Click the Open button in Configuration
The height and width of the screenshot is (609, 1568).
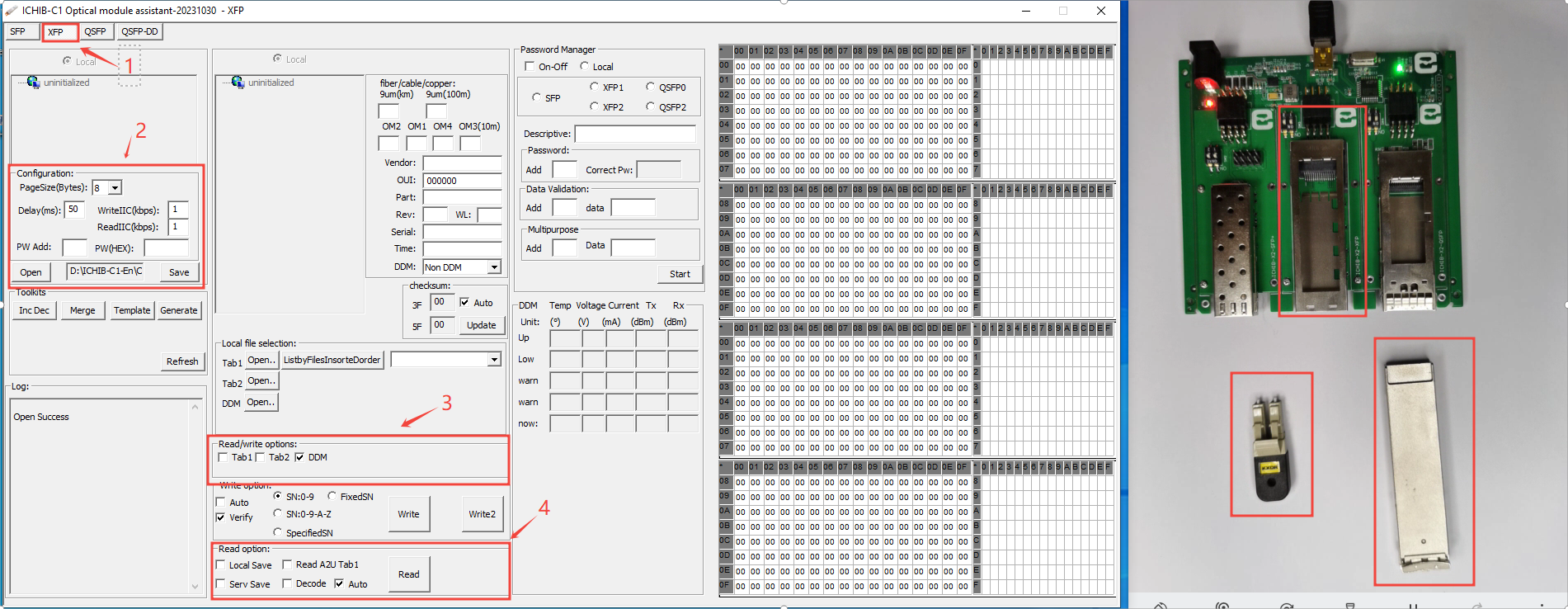coord(31,272)
